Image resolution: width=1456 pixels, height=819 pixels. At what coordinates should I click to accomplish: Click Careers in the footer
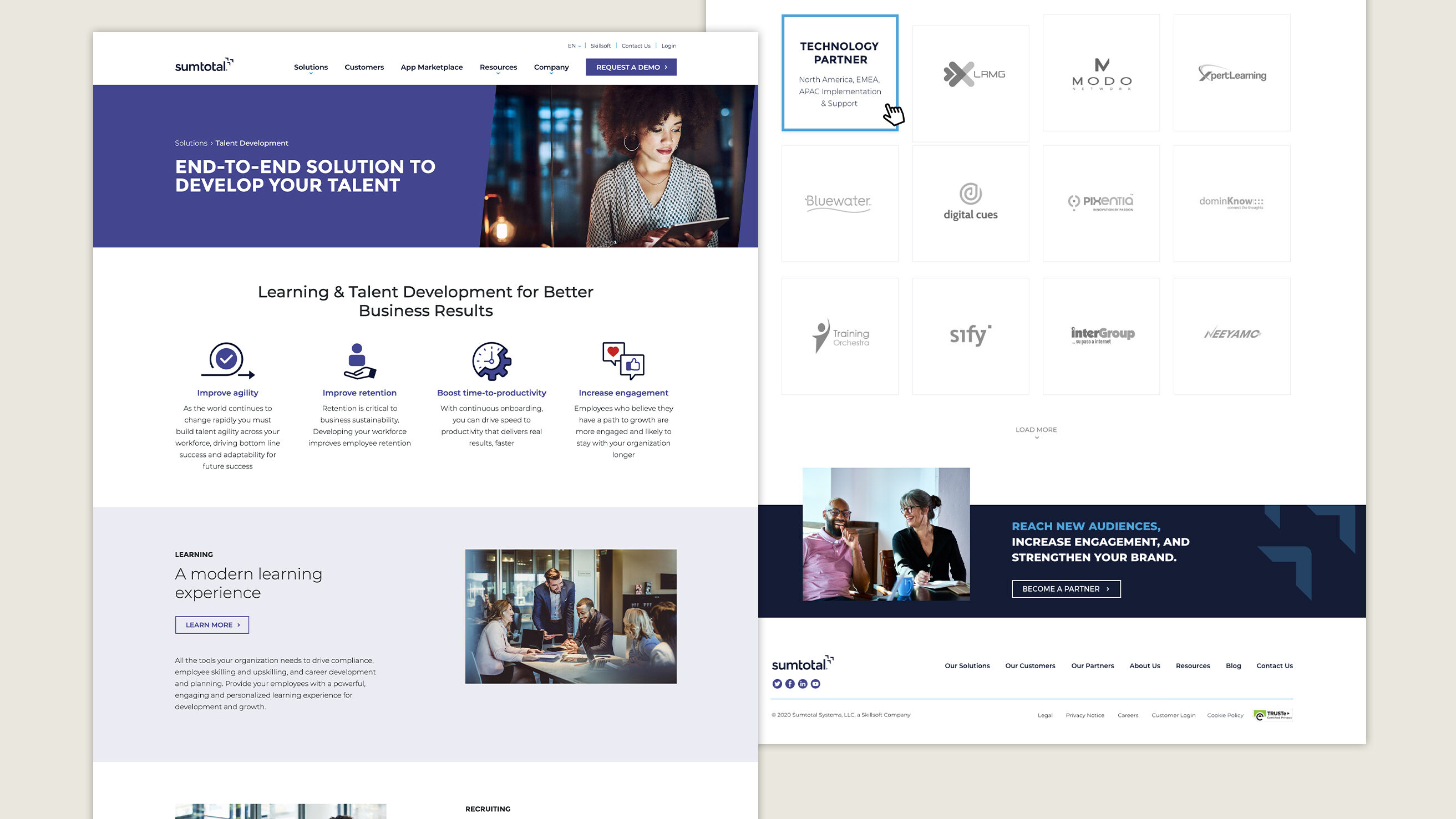click(x=1128, y=715)
